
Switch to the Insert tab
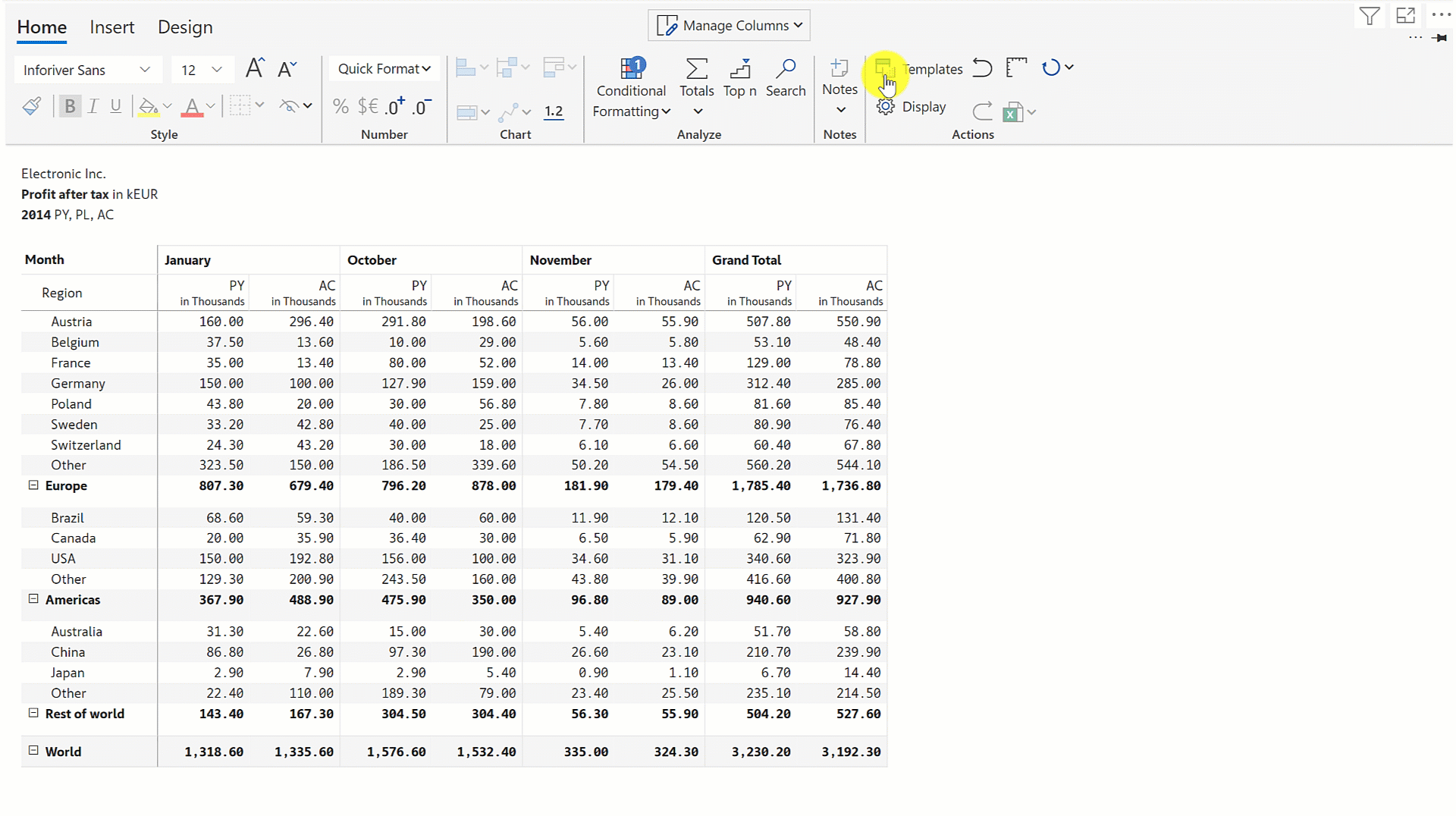tap(112, 27)
